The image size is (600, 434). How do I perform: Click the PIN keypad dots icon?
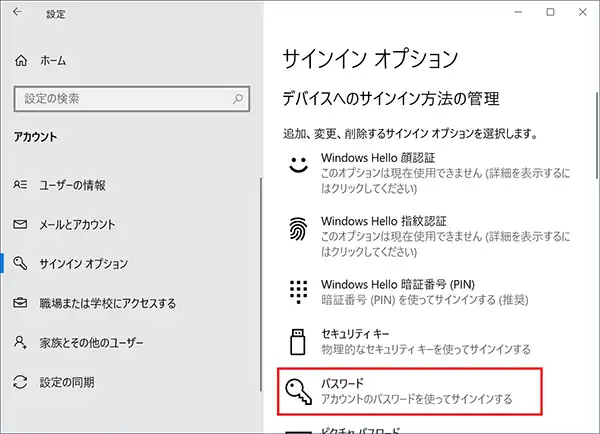click(x=298, y=292)
